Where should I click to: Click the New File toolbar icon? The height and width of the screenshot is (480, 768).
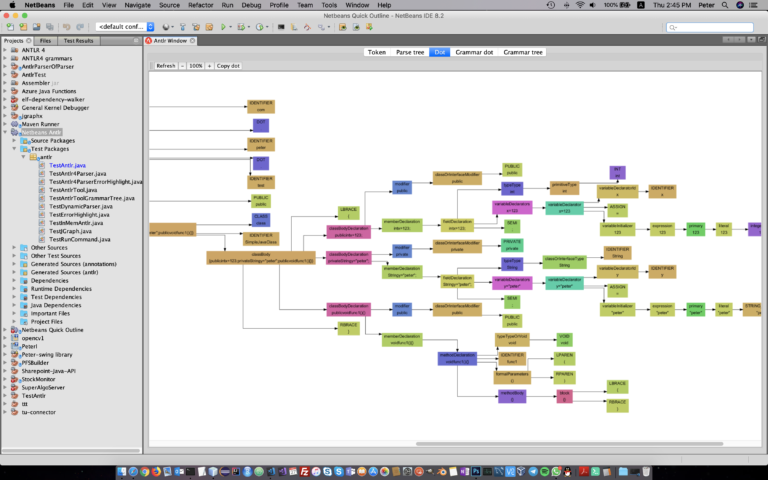[10, 27]
